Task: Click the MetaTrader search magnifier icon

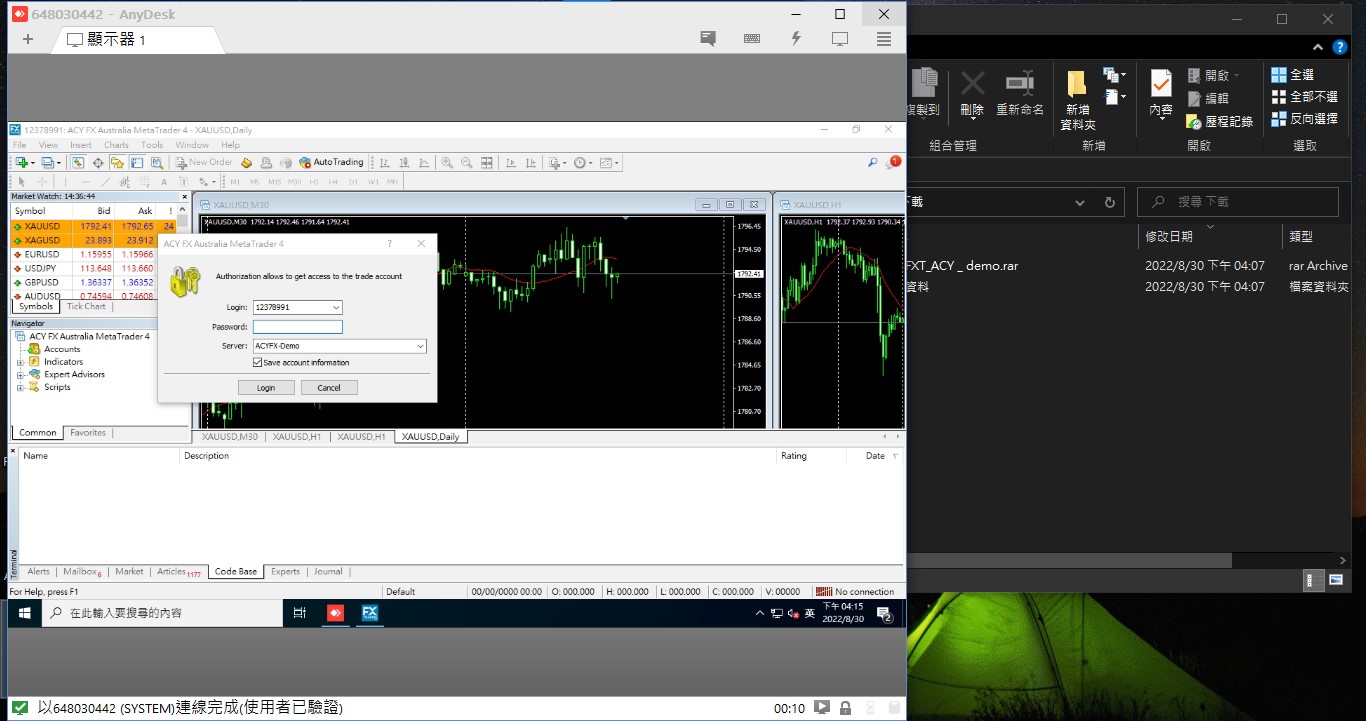Action: tap(872, 162)
